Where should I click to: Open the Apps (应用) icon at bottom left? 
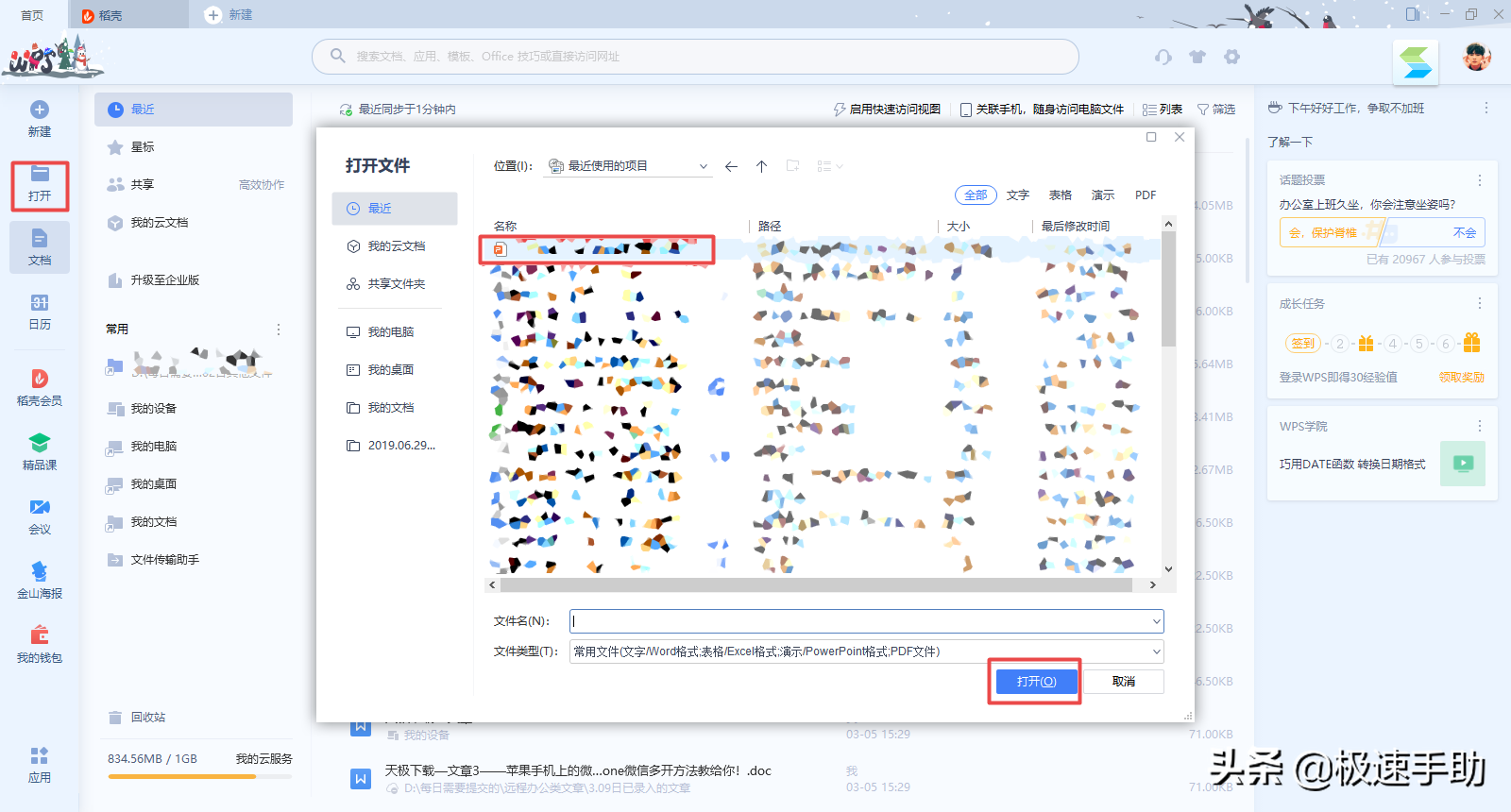(40, 765)
